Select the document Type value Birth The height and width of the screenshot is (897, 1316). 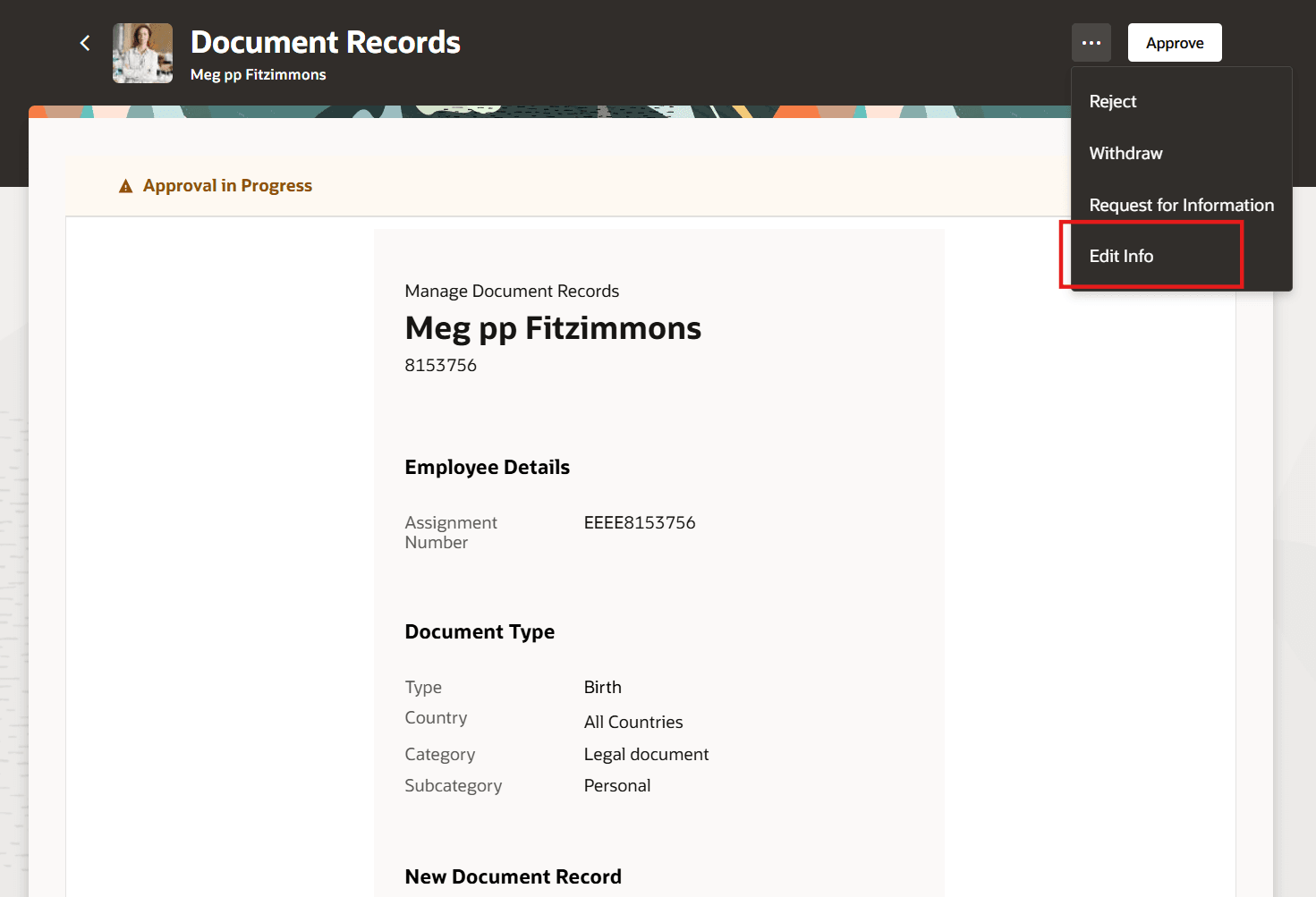[x=602, y=687]
